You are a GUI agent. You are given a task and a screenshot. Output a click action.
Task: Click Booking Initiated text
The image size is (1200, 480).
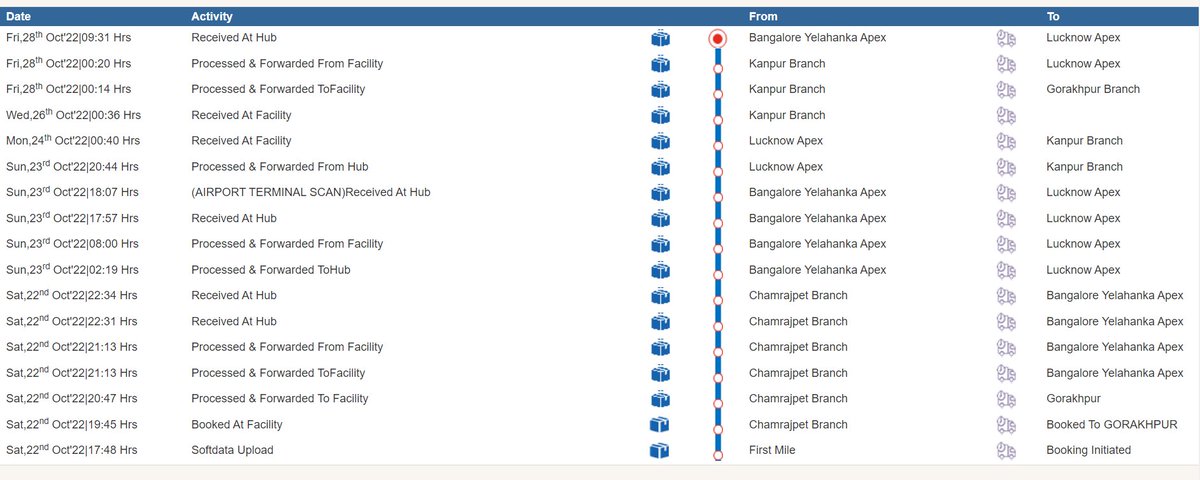pos(1088,450)
